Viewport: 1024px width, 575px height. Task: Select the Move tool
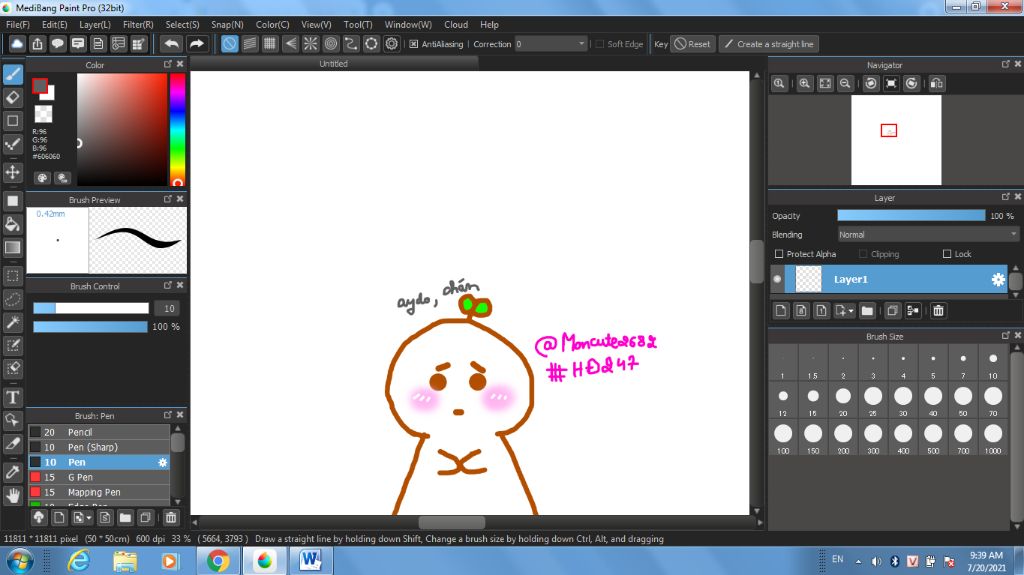click(x=12, y=172)
